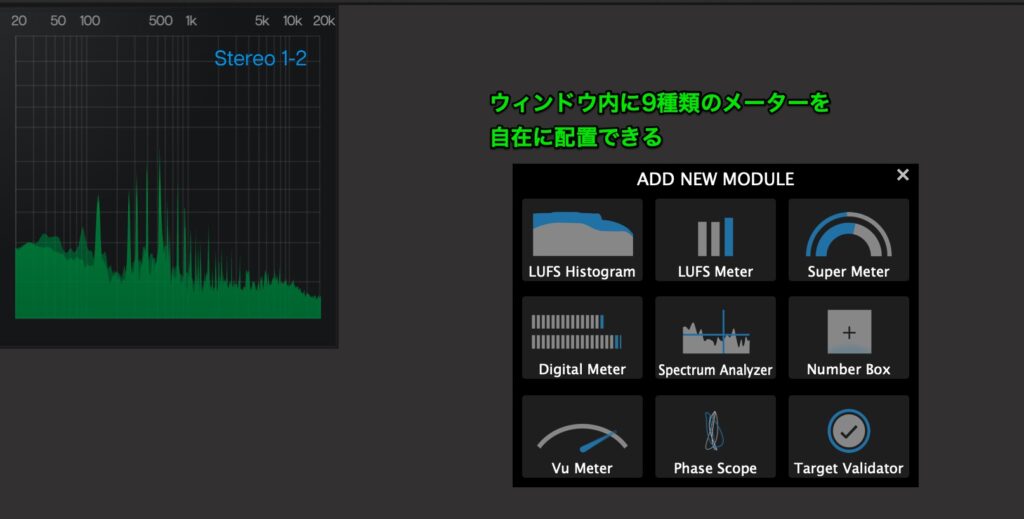Pick the Spectrum Analyzer module icon
1024x519 pixels.
715,337
